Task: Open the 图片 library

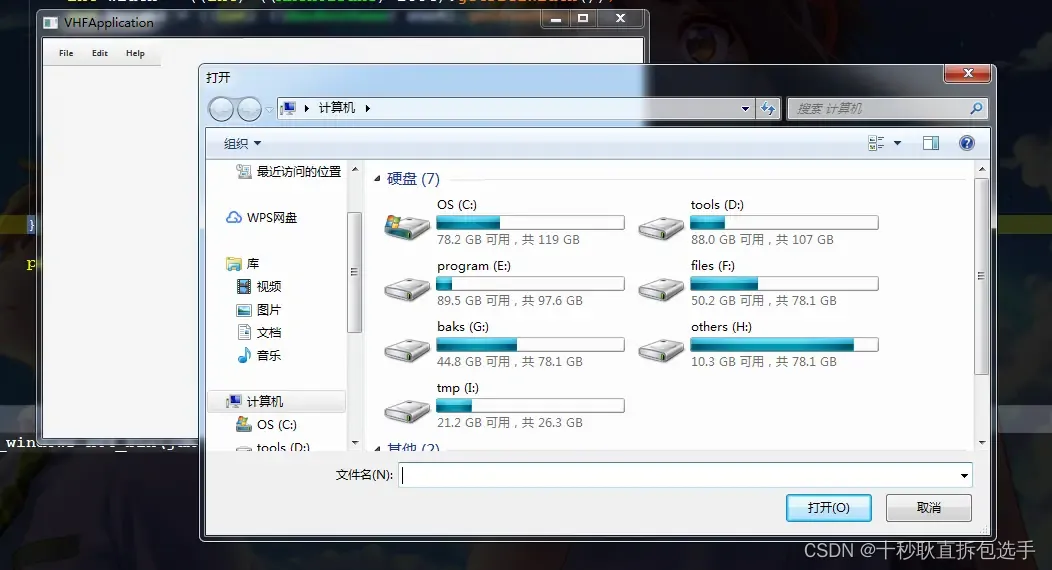Action: pyautogui.click(x=260, y=310)
